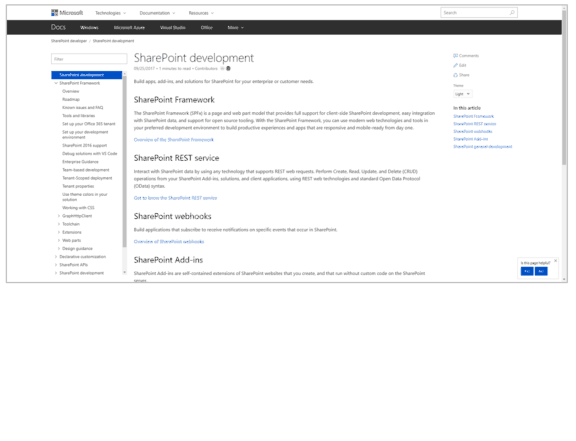Click the Comments link in the right panel
Viewport: 576px width, 441px height.
coord(469,56)
